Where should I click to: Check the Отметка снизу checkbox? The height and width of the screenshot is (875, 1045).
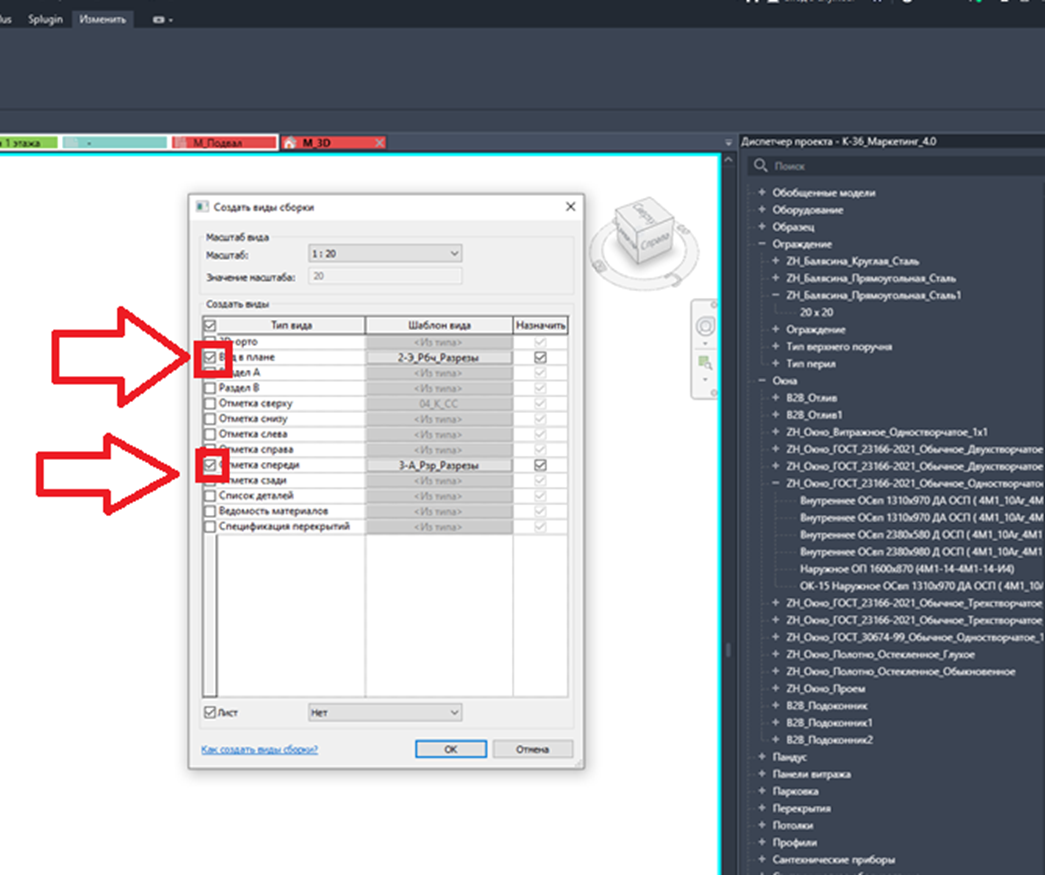210,419
